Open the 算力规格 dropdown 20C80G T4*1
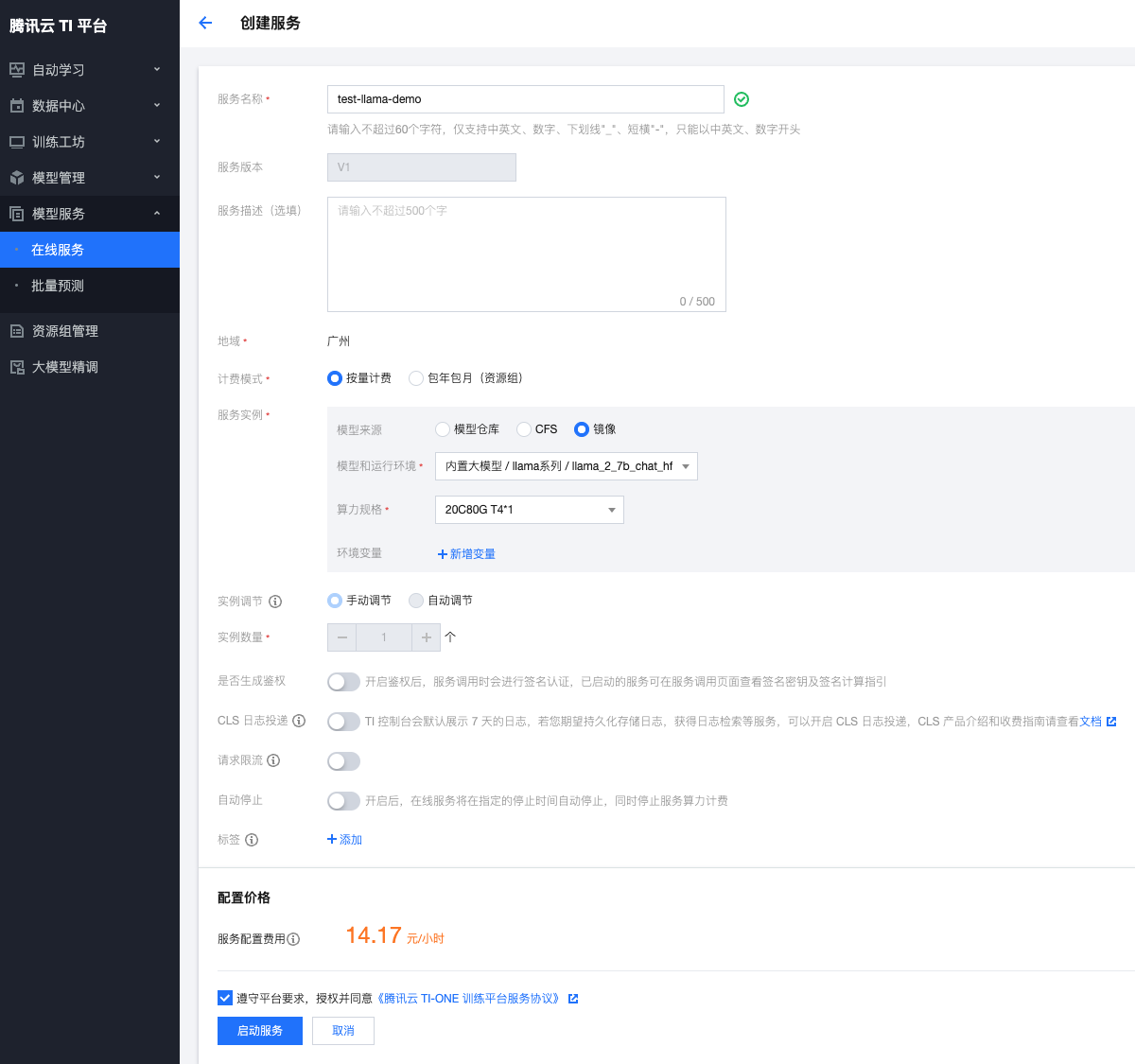This screenshot has height=1064, width=1135. [529, 510]
